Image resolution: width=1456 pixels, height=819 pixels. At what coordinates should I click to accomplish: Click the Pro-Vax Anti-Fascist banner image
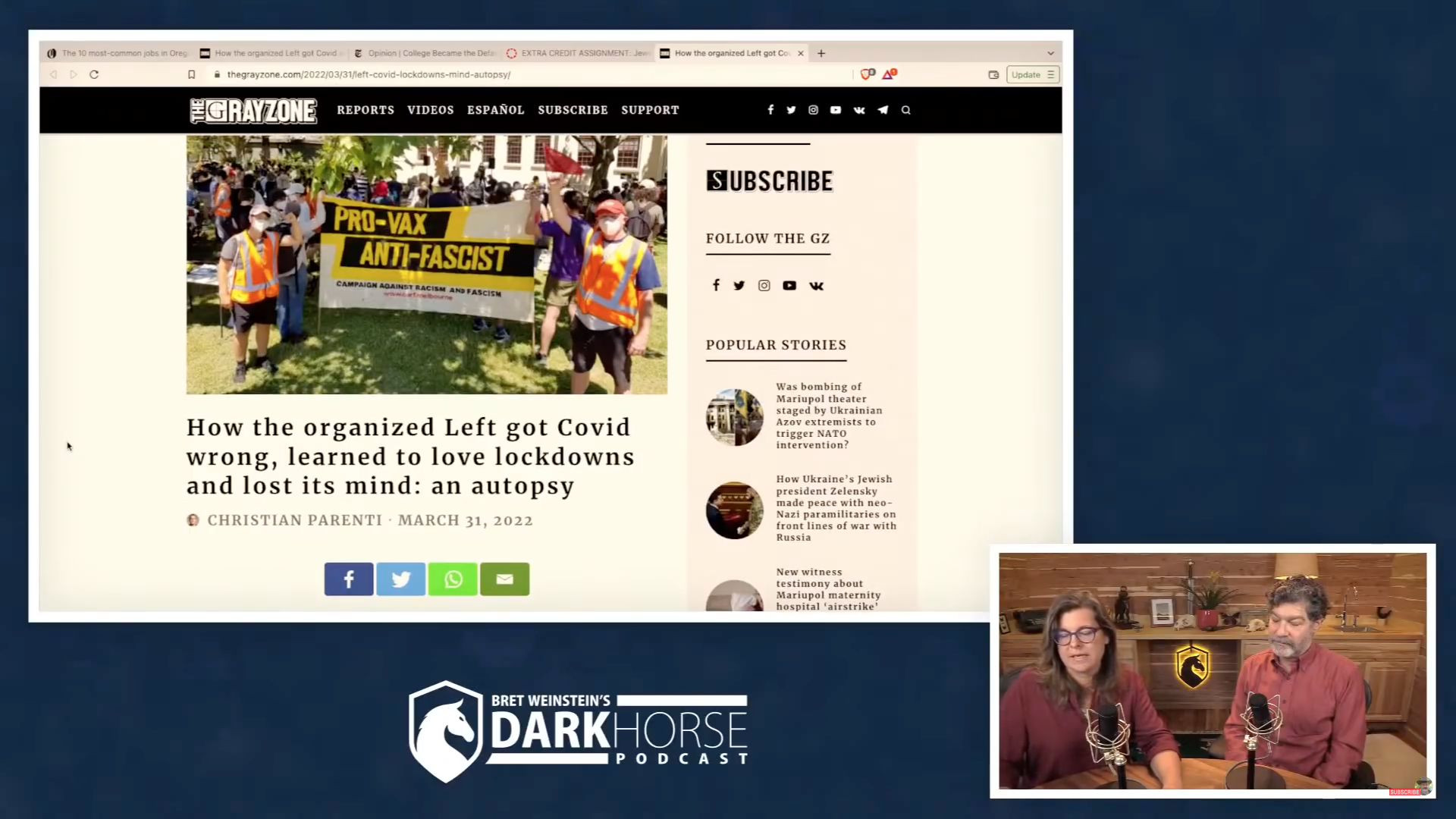427,265
